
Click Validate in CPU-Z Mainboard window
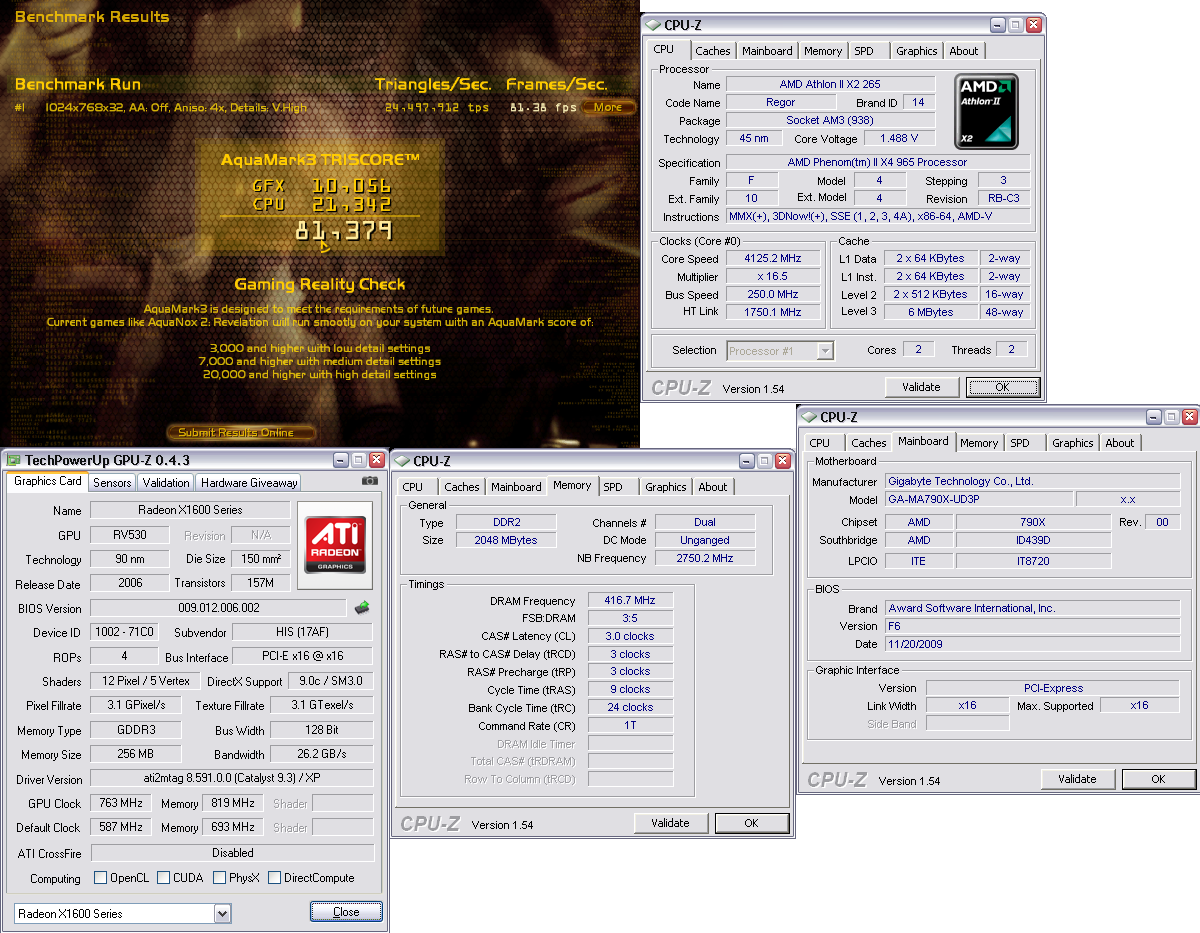[x=1077, y=779]
